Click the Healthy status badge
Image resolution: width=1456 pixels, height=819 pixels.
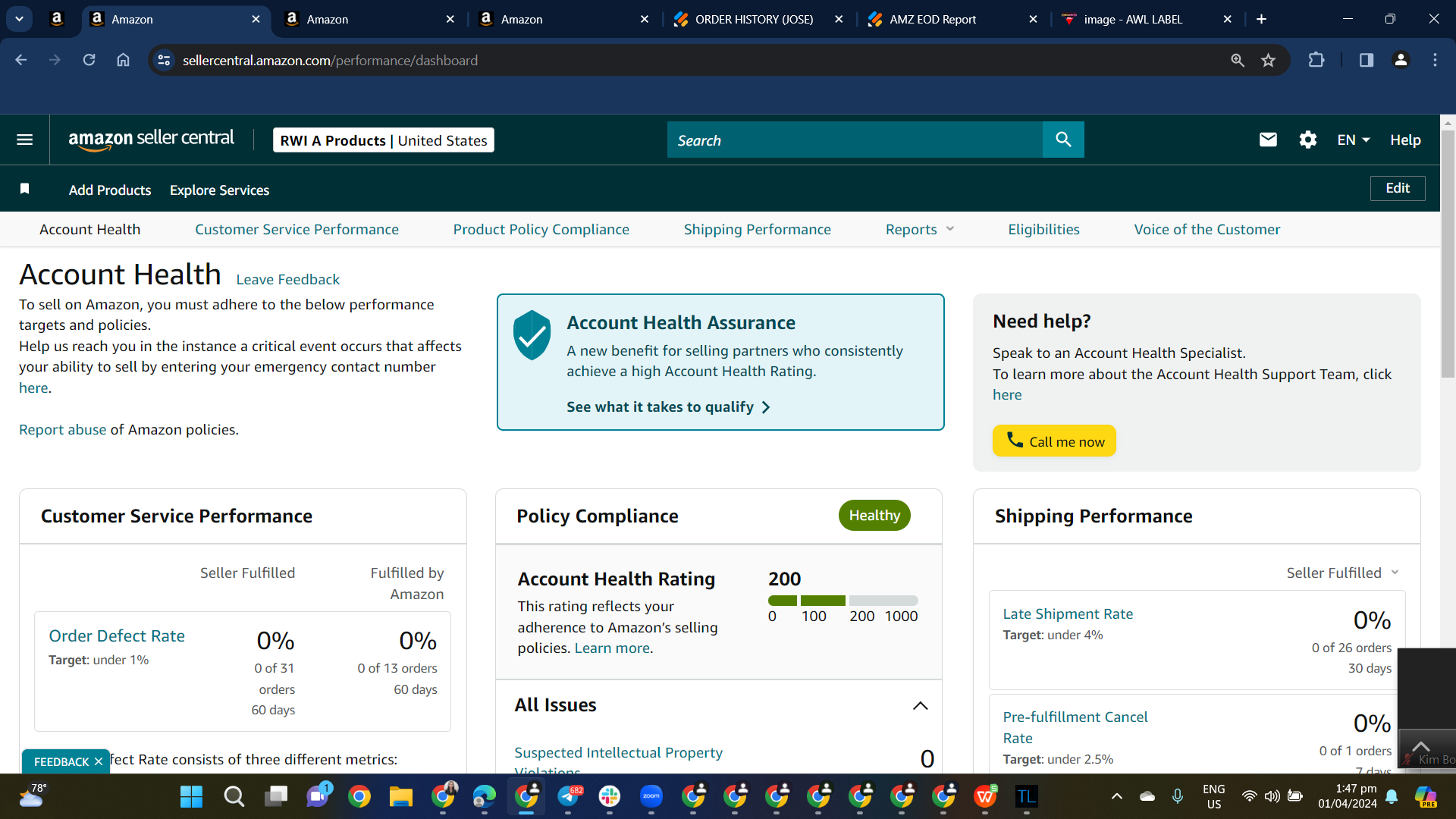pos(874,516)
